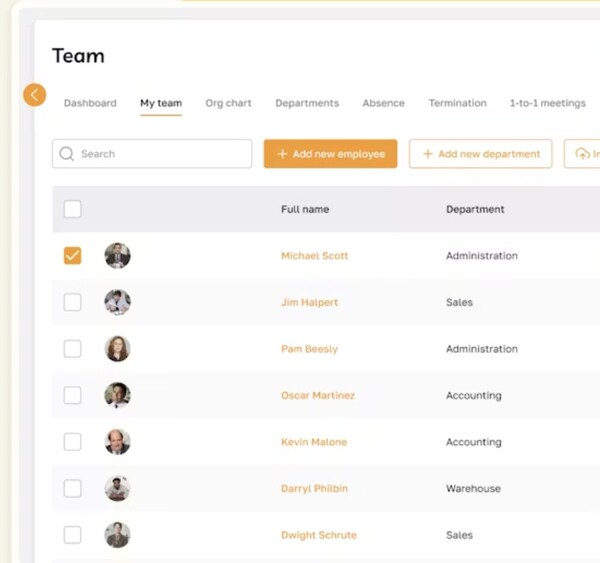Click the cloud upload import icon
600x563 pixels.
582,154
